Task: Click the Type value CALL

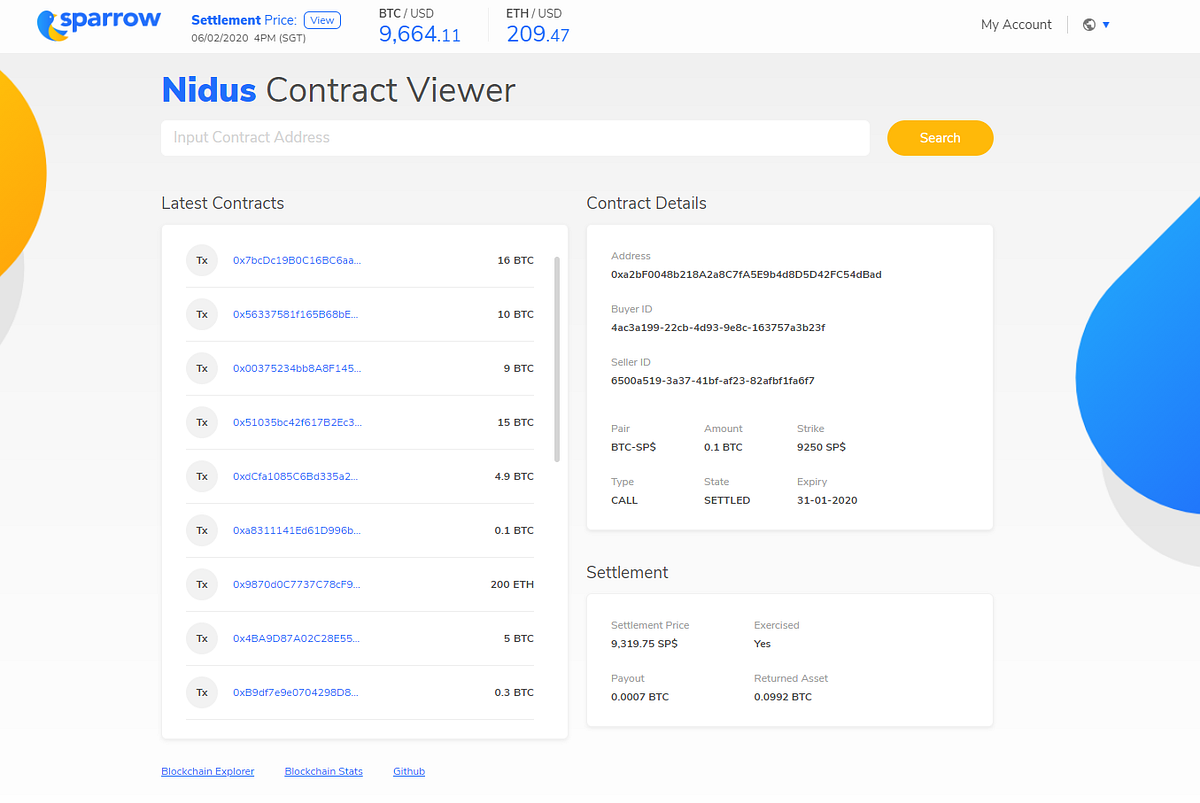Action: [x=624, y=500]
